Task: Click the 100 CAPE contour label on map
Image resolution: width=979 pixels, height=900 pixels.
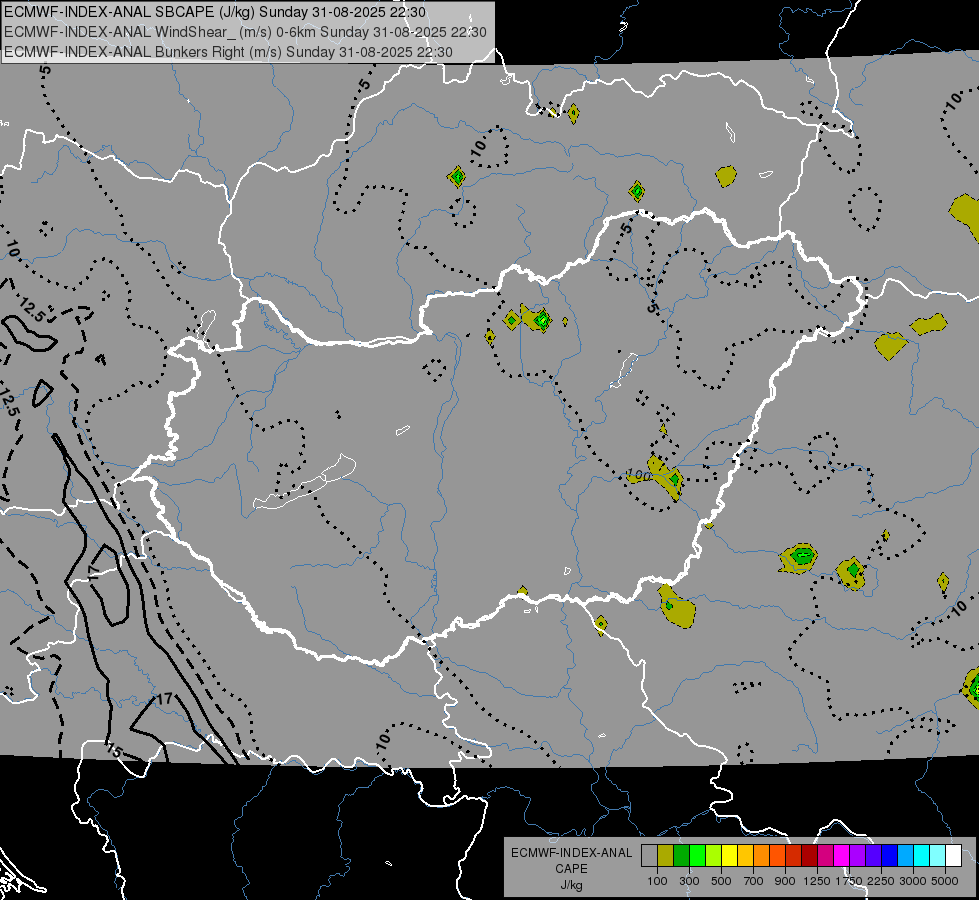Action: tap(639, 476)
